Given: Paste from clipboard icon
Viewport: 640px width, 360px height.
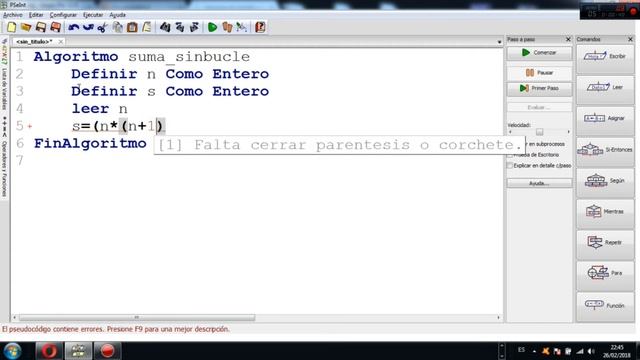Looking at the screenshot, I should [132, 27].
